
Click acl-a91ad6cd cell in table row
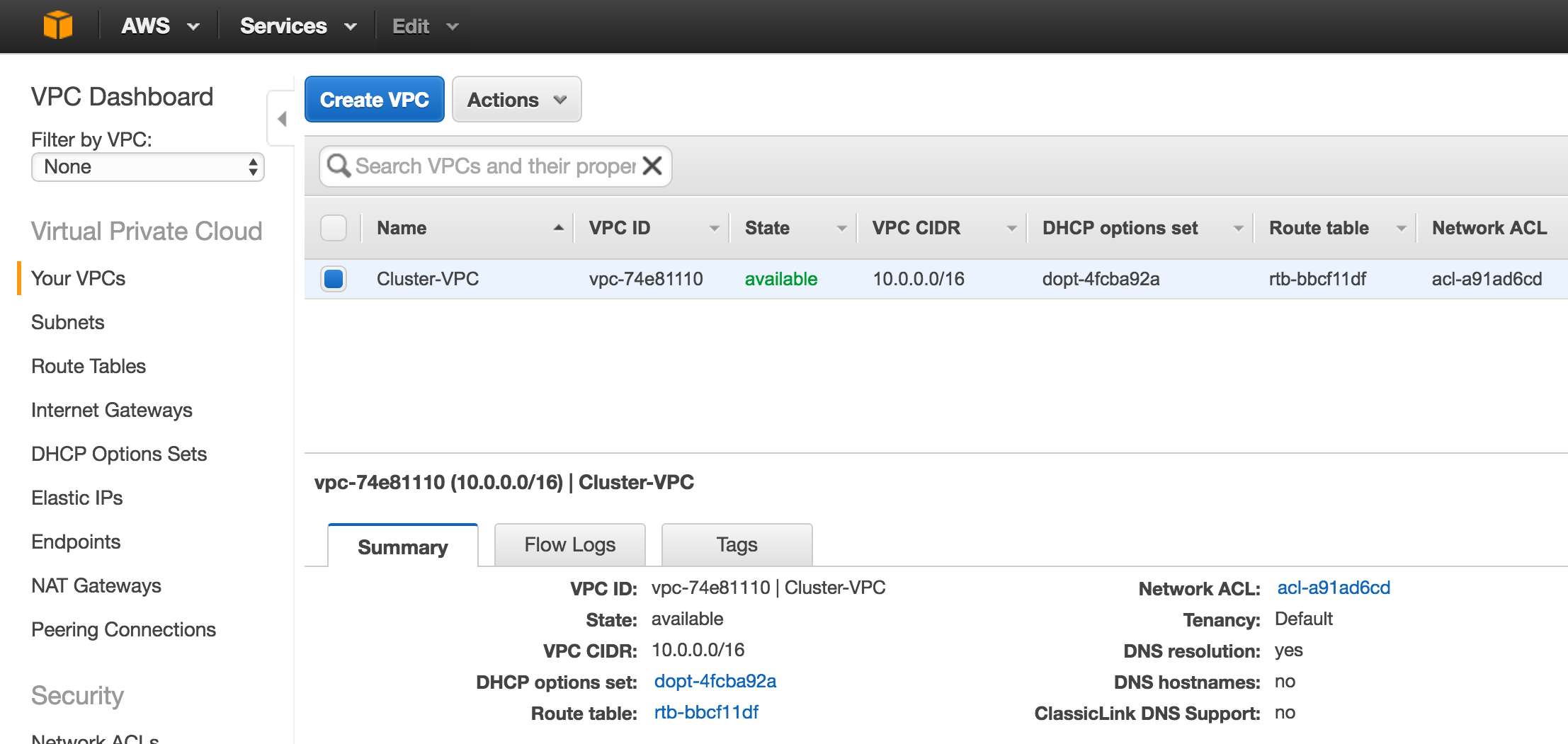tap(1487, 279)
